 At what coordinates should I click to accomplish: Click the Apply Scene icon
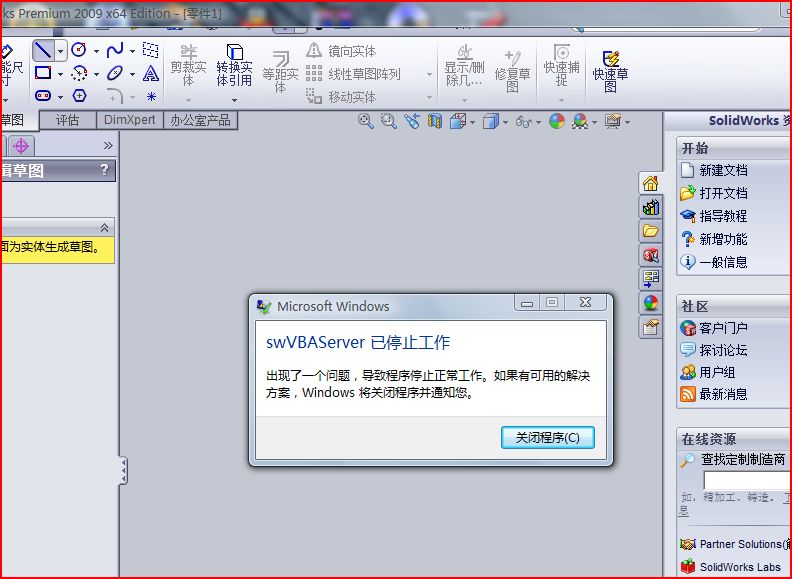point(580,121)
